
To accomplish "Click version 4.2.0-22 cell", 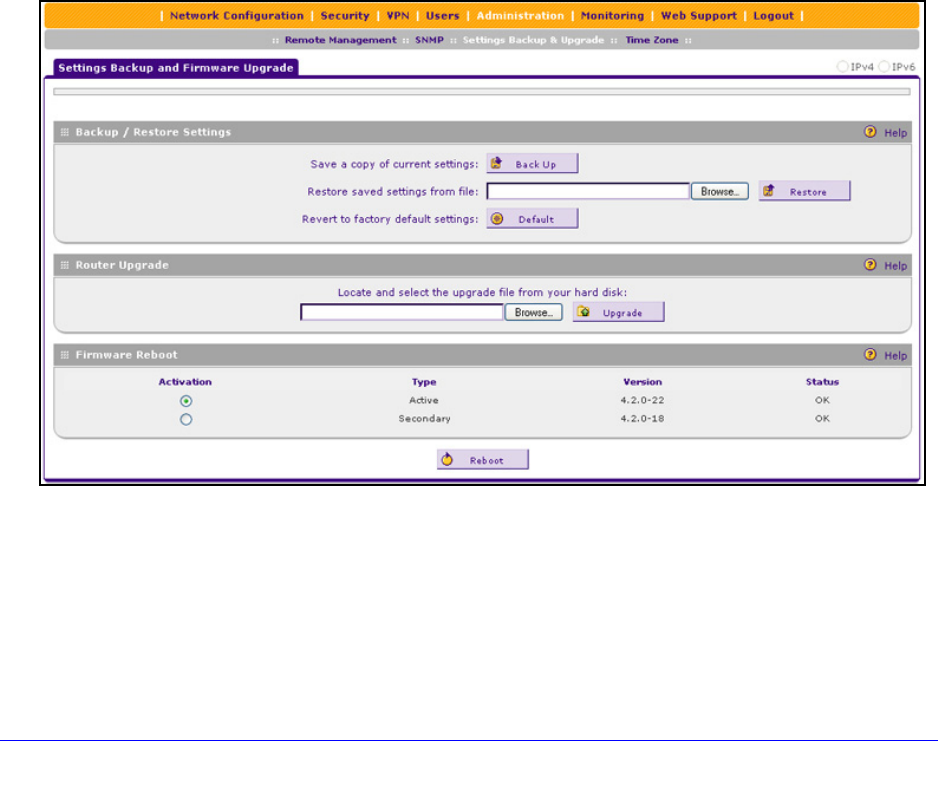I will click(643, 400).
